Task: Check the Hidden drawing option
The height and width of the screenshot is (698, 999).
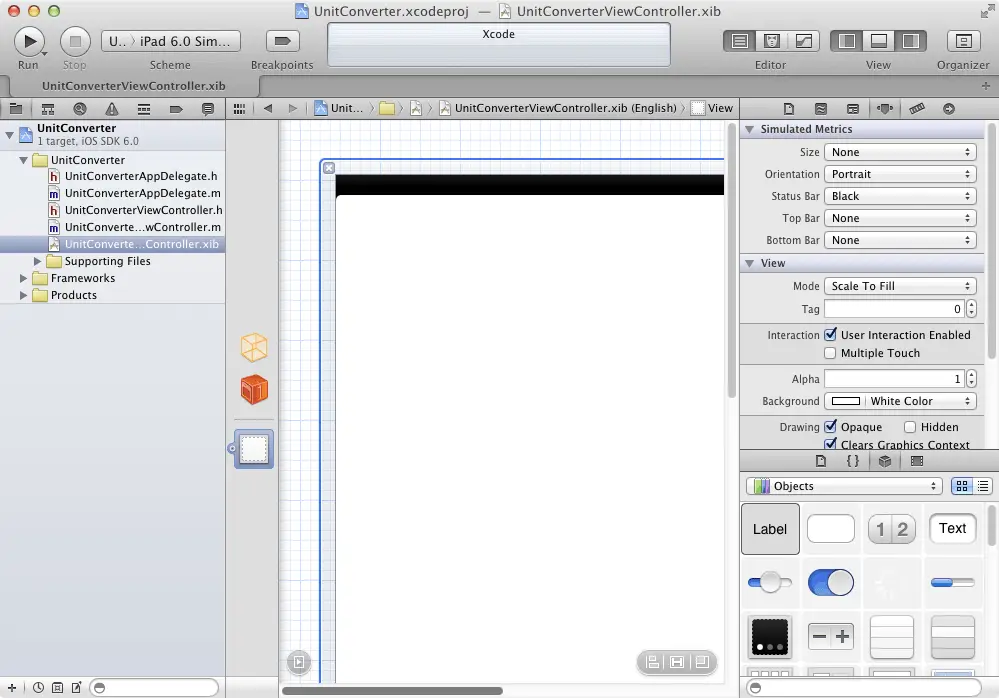Action: (x=910, y=427)
